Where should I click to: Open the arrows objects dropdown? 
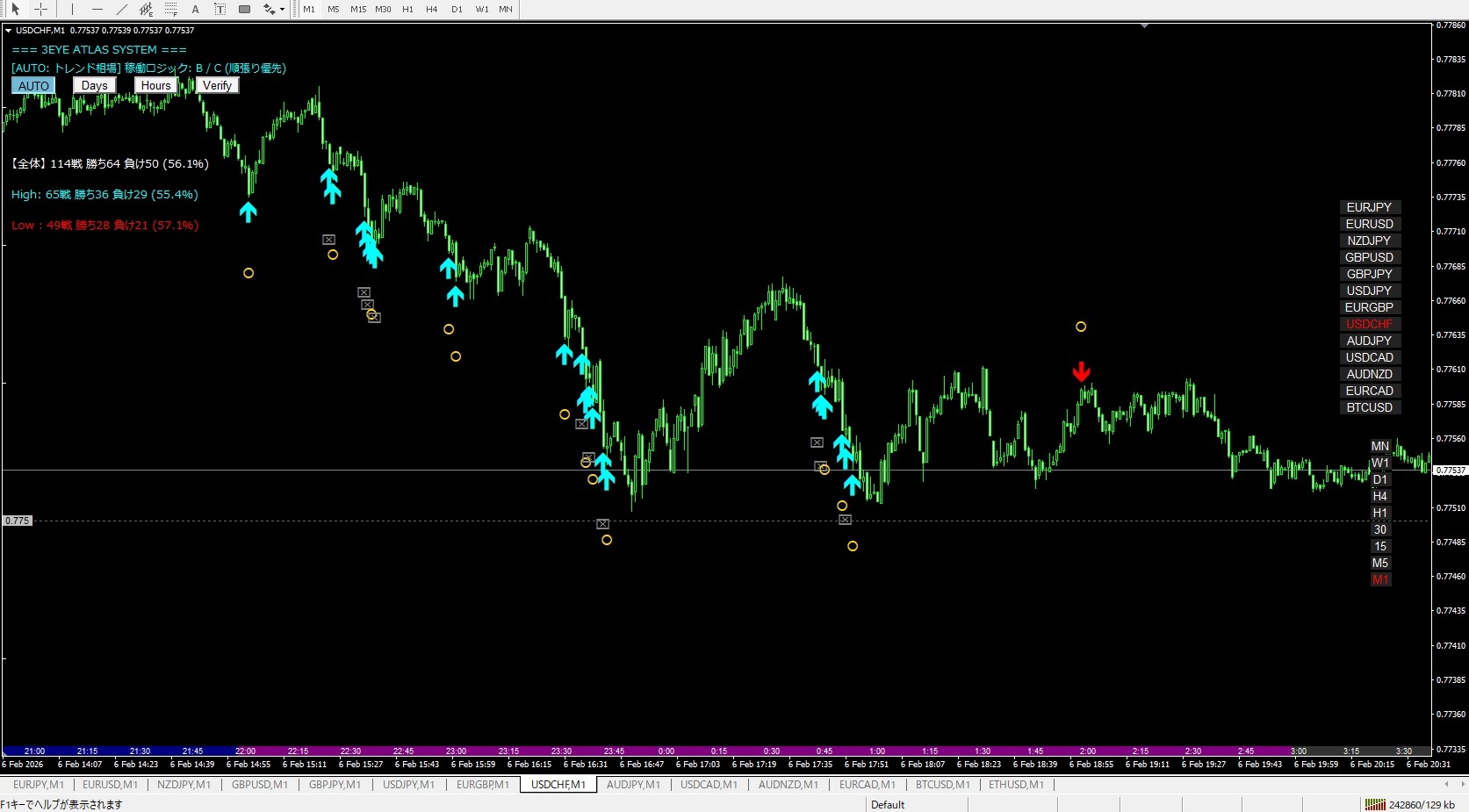point(282,10)
